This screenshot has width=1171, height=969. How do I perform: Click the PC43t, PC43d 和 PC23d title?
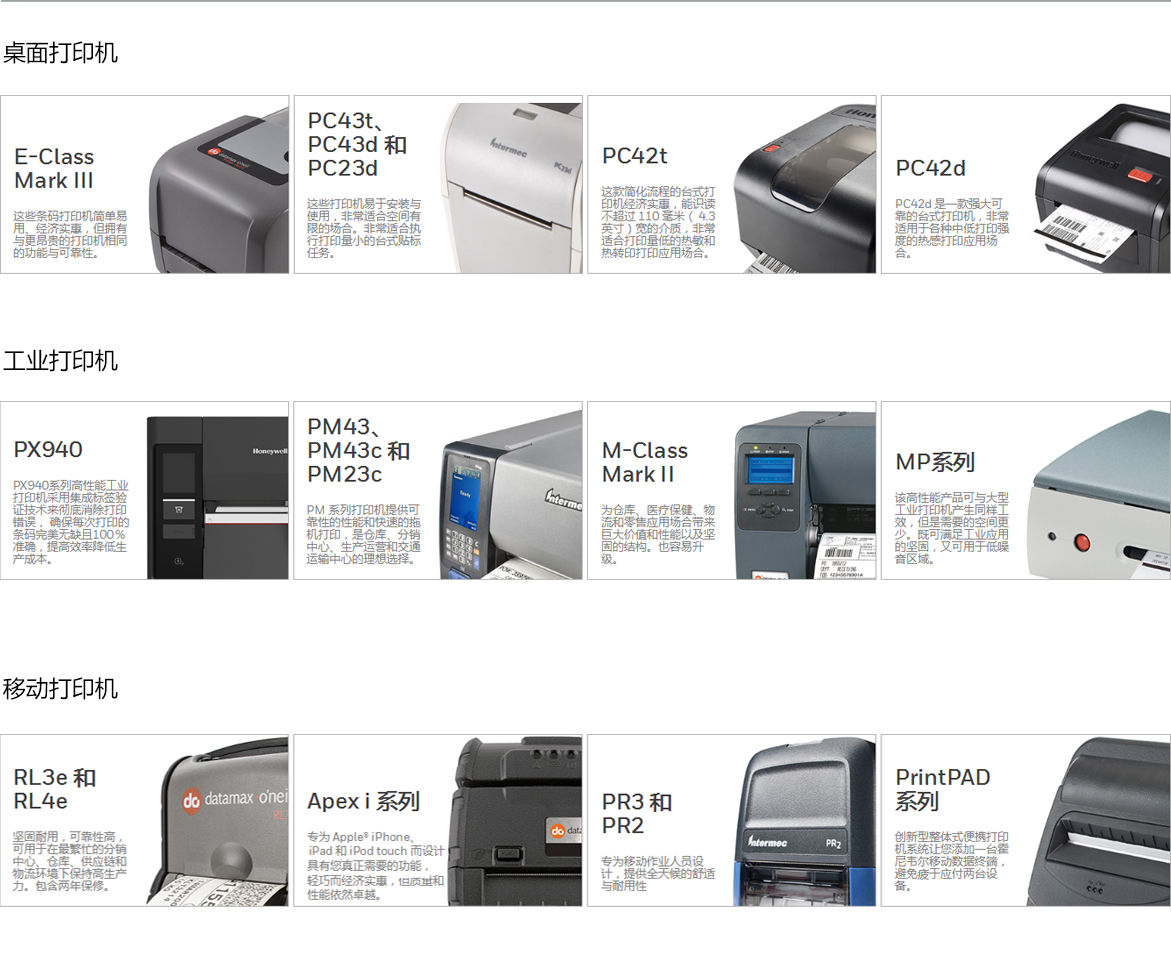357,145
